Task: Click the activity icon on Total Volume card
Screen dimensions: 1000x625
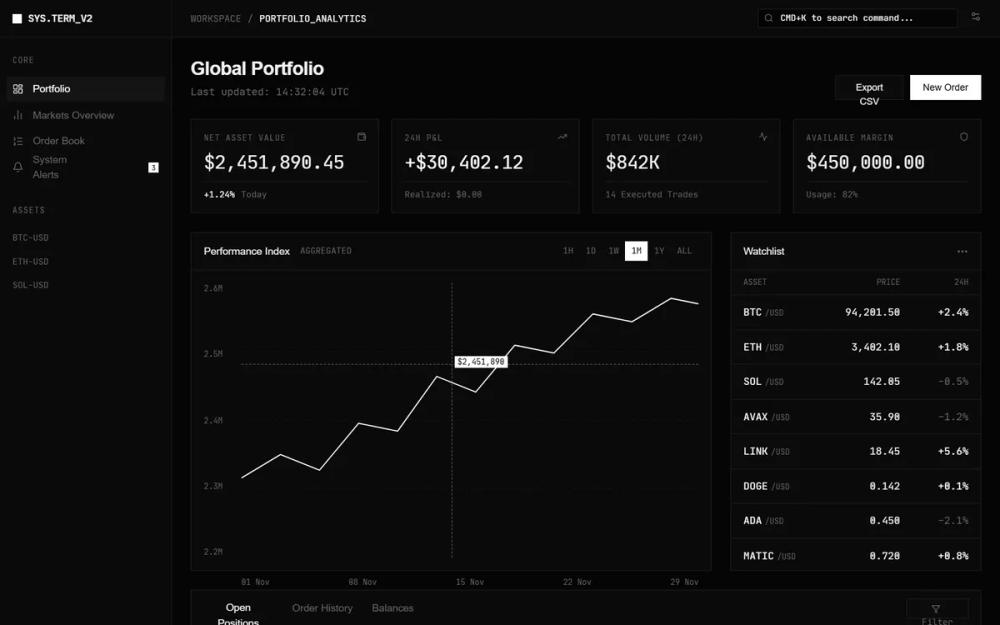Action: coord(763,137)
